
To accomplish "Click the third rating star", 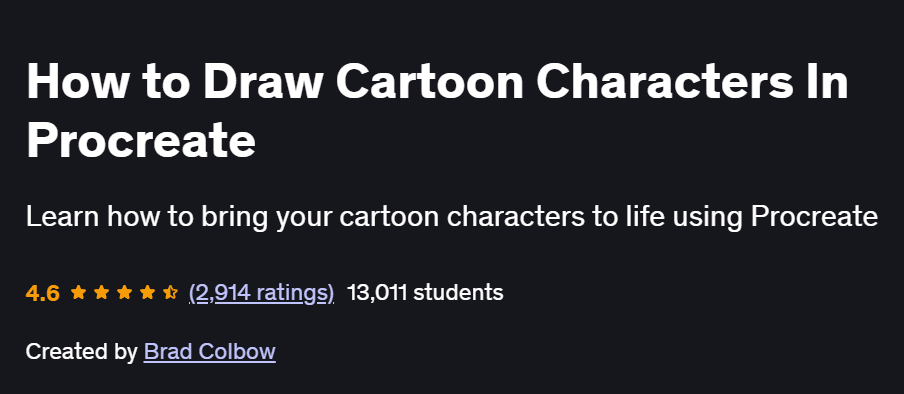I will pos(125,292).
